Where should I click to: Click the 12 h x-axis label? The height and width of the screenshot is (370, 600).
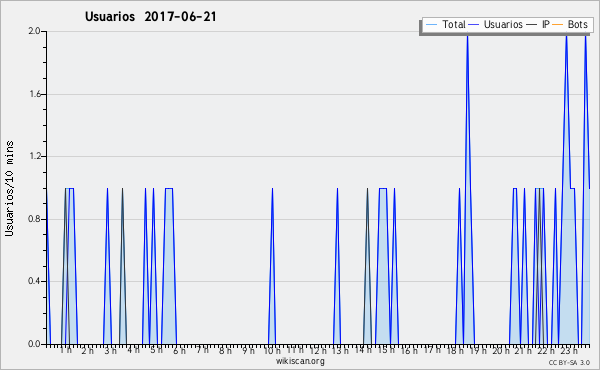[x=318, y=350]
